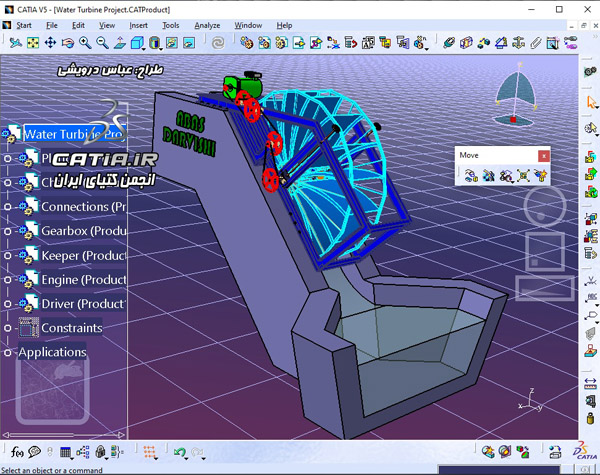Click the Swap Visible Space icon
Screen dimensions: 600x475
click(x=189, y=42)
